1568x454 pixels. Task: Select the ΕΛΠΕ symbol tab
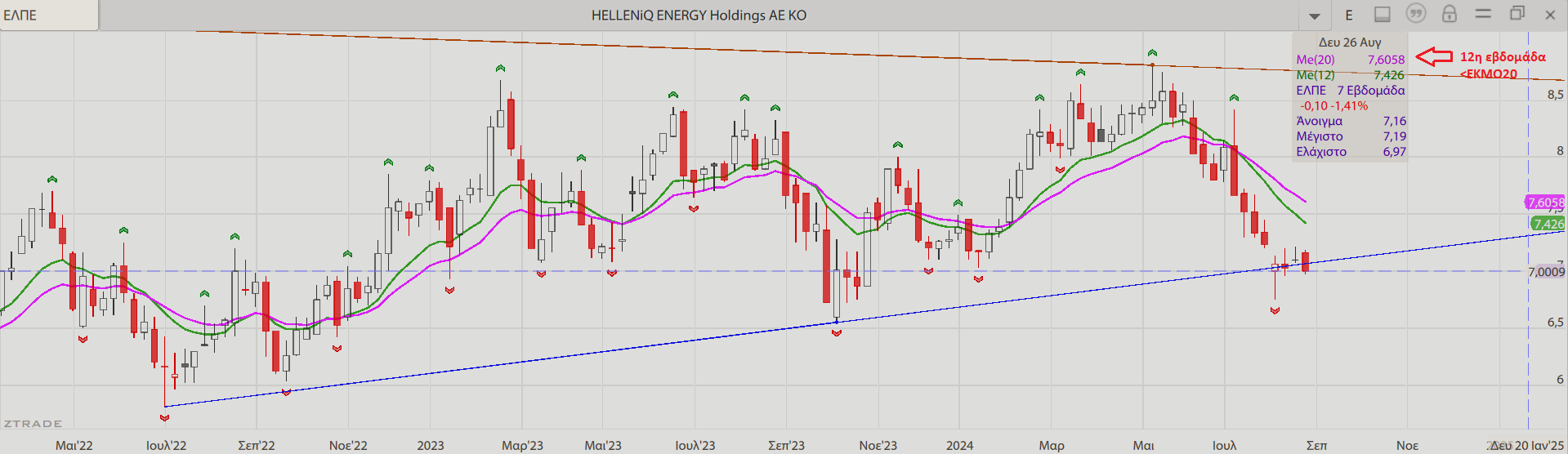pos(49,16)
